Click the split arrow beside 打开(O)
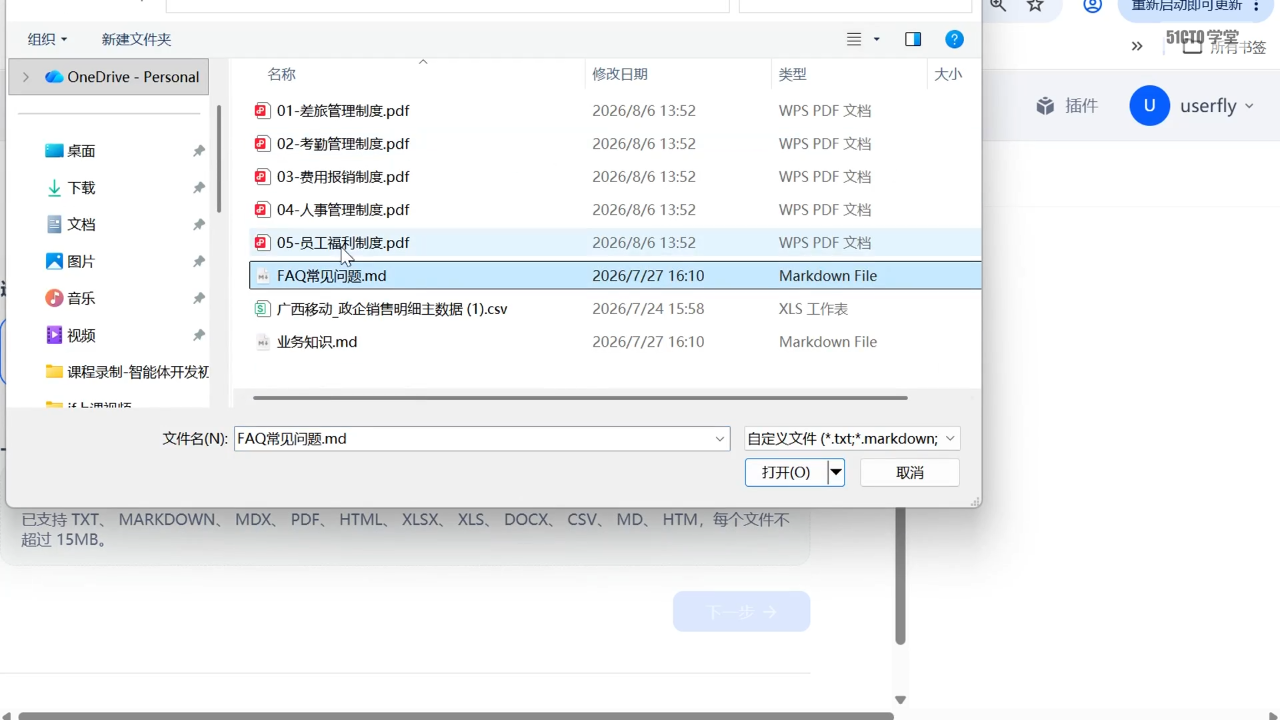The height and width of the screenshot is (720, 1280). click(x=836, y=472)
